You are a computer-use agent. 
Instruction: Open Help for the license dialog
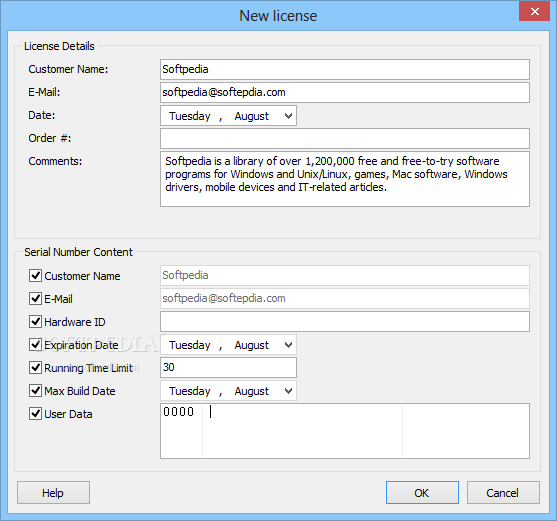(53, 493)
